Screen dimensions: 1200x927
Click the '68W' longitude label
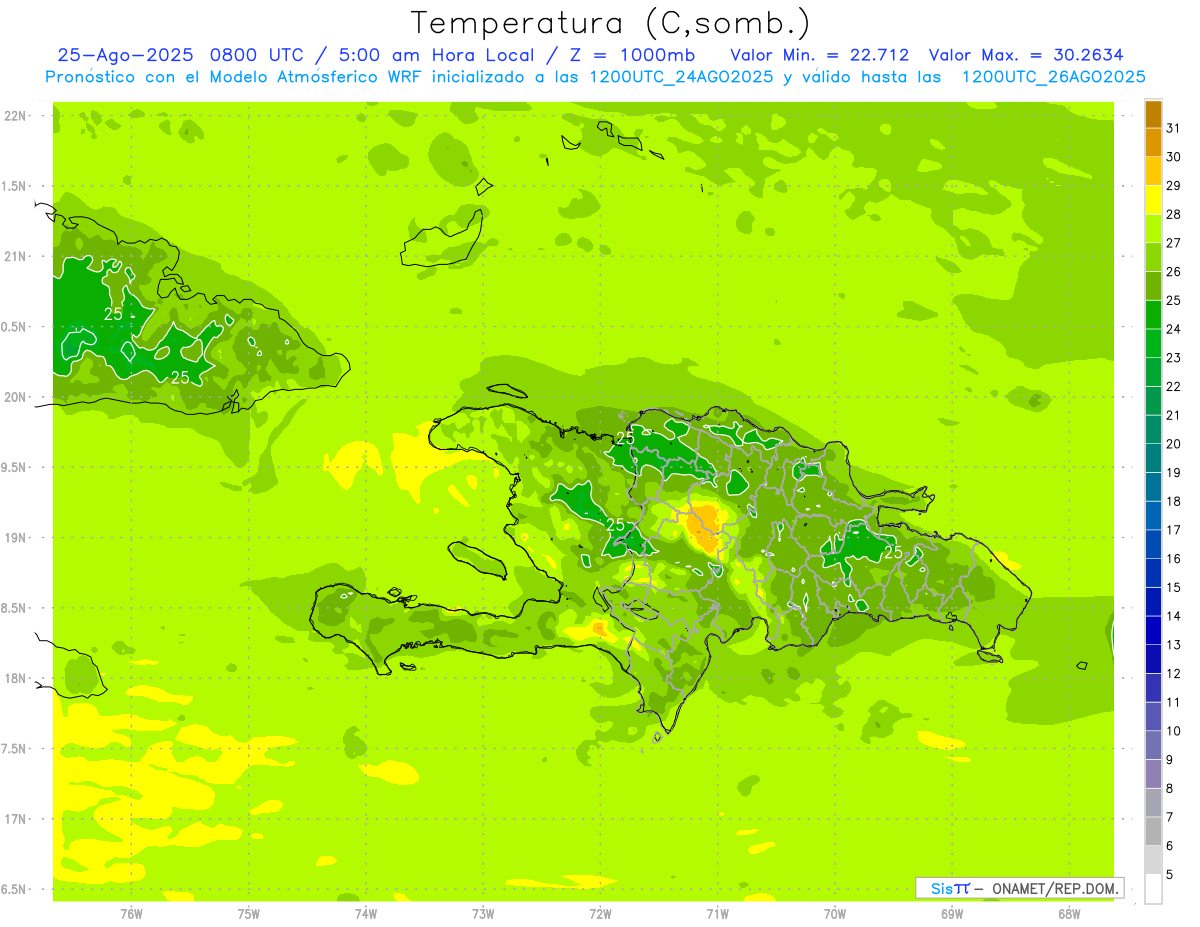pos(1069,913)
